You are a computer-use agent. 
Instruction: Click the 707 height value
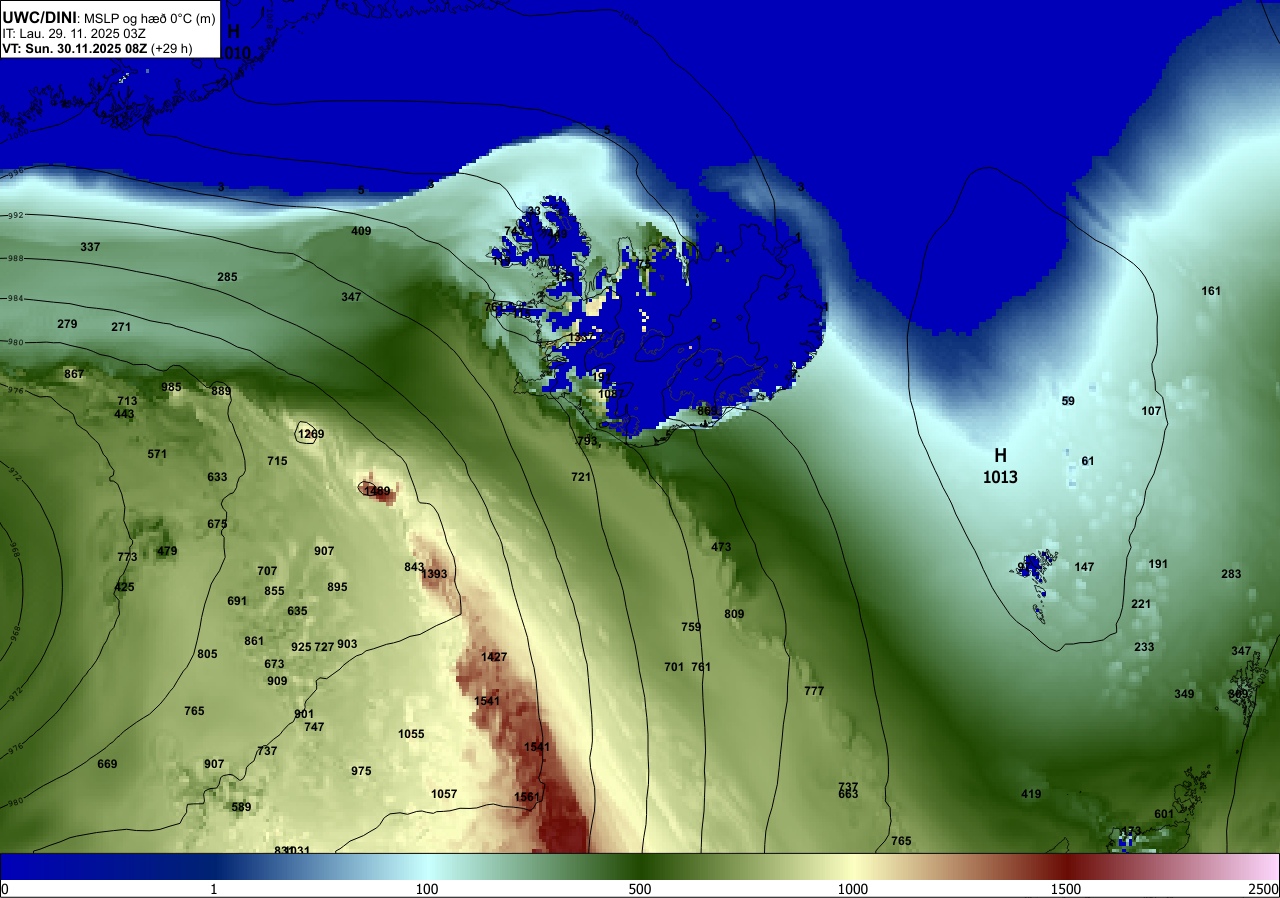click(267, 571)
